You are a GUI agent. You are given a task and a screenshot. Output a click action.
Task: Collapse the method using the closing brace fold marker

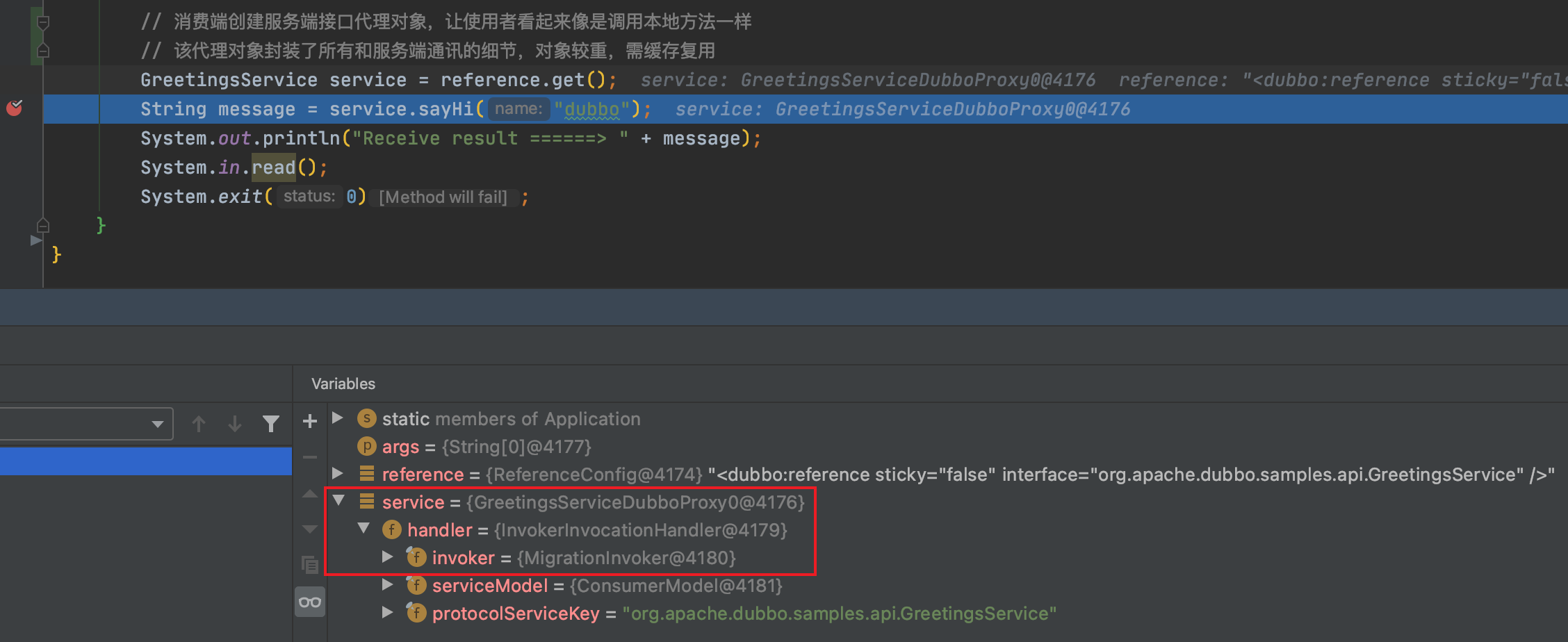pyautogui.click(x=43, y=225)
